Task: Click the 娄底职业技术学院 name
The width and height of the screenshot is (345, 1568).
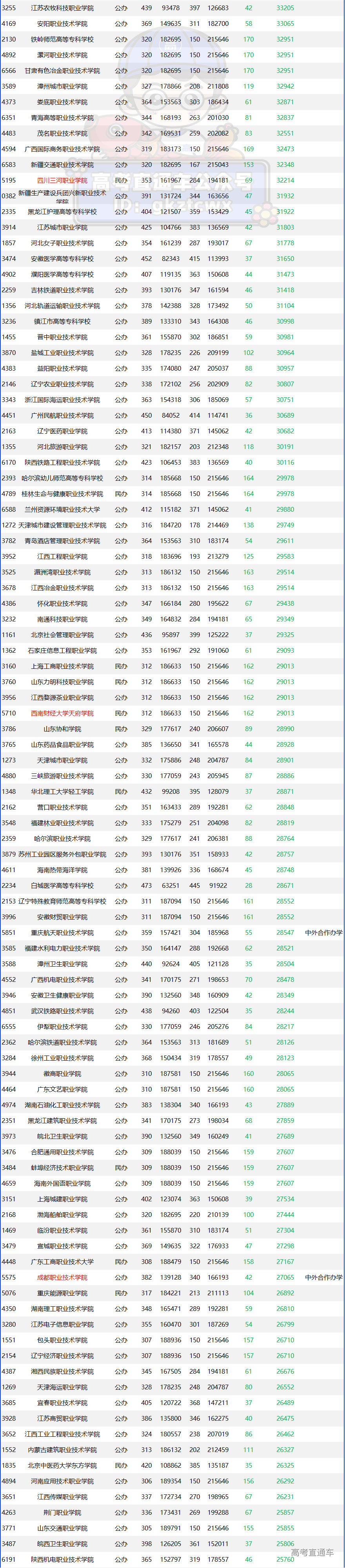Action: tap(62, 102)
